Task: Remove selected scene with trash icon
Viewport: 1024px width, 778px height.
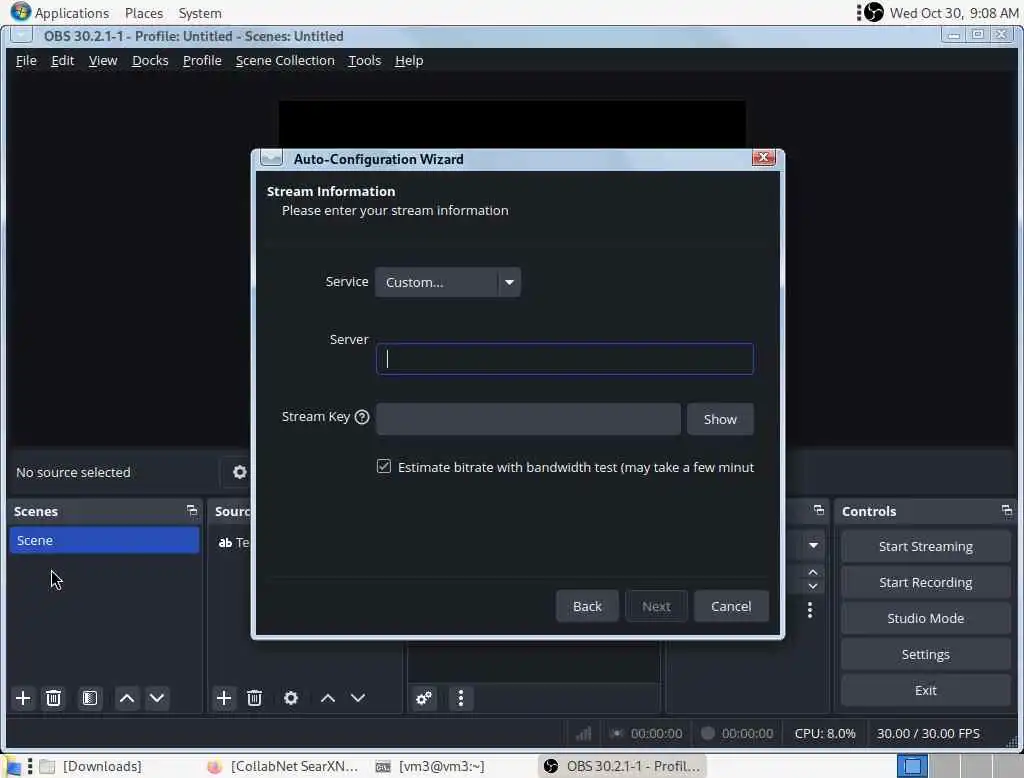Action: 54,698
